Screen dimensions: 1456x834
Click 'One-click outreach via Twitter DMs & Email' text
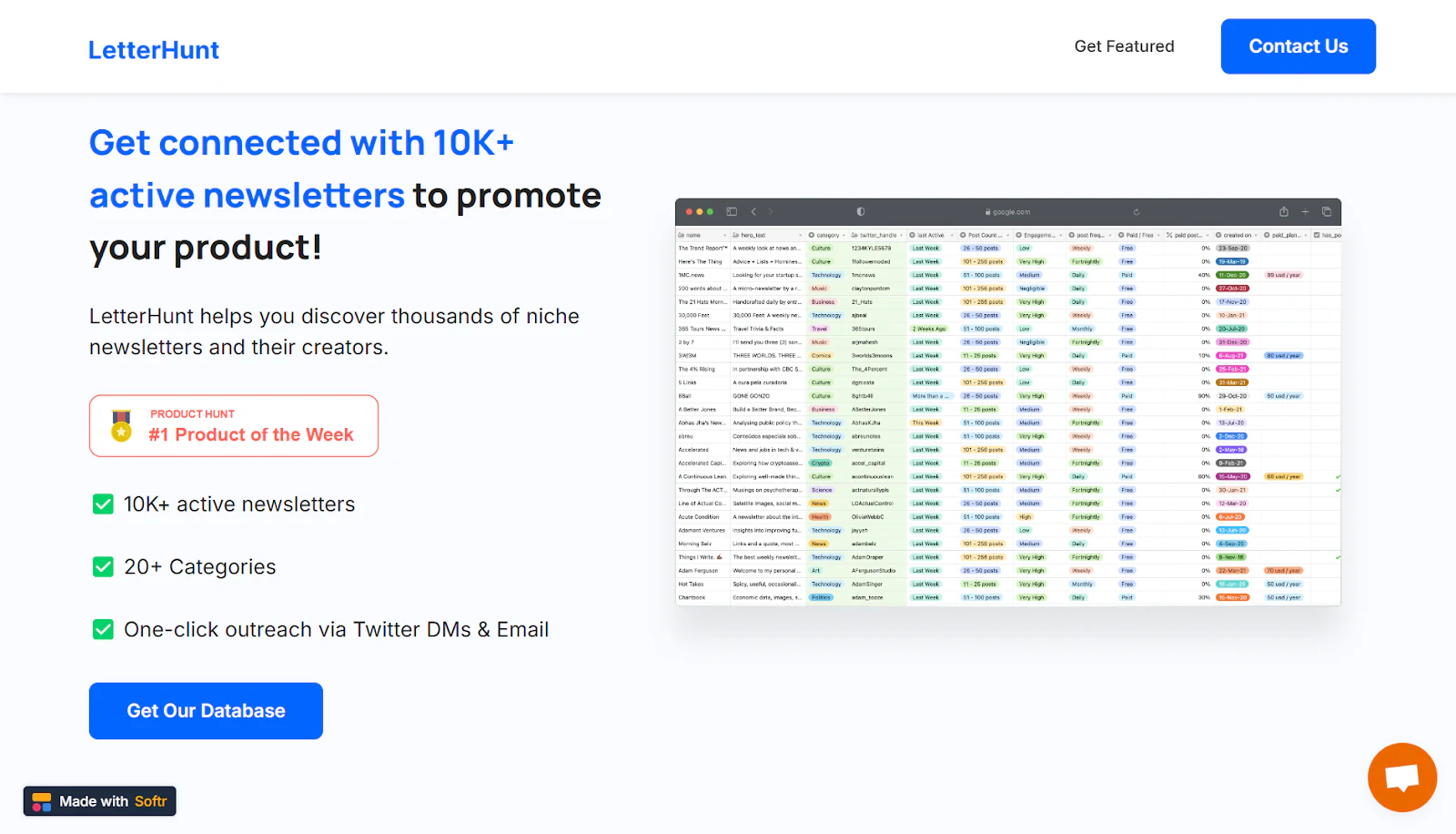[337, 630]
